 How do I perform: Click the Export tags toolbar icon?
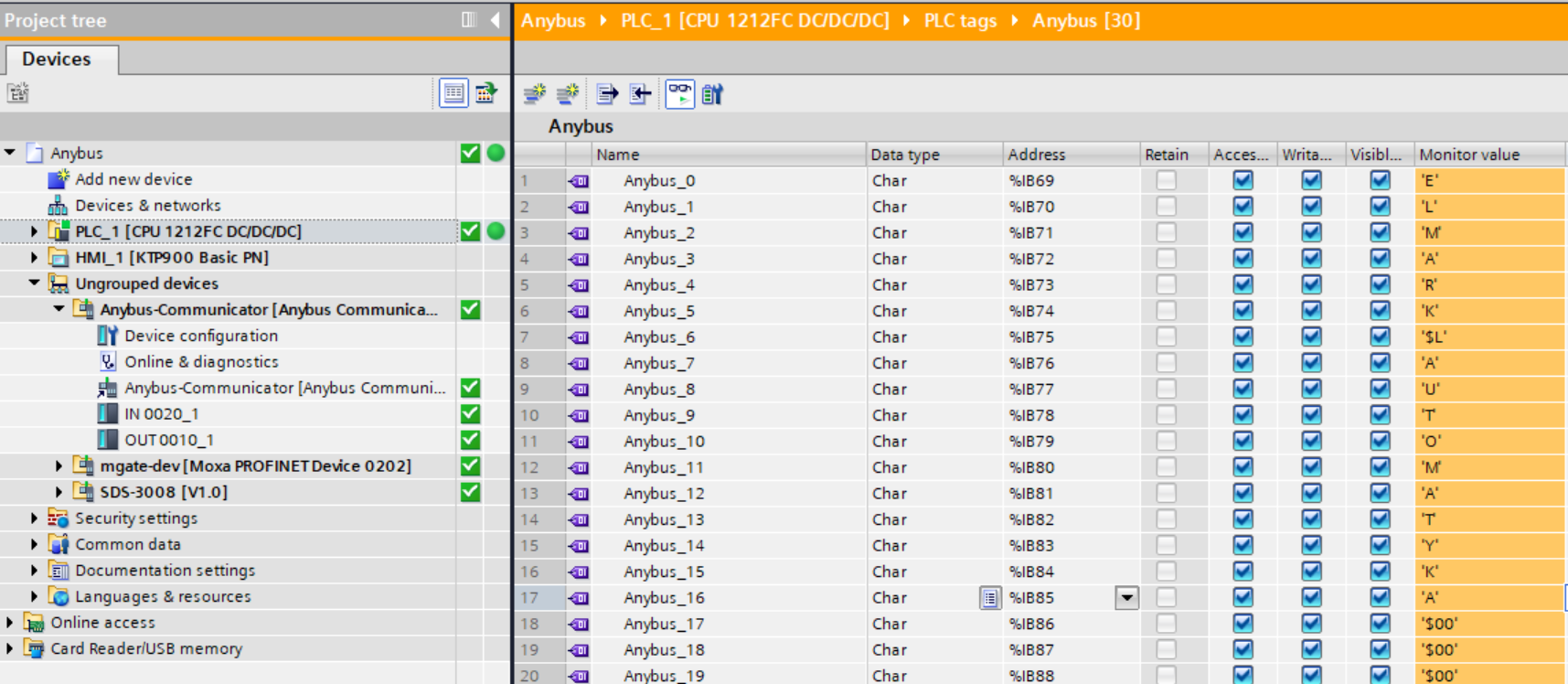click(x=606, y=93)
